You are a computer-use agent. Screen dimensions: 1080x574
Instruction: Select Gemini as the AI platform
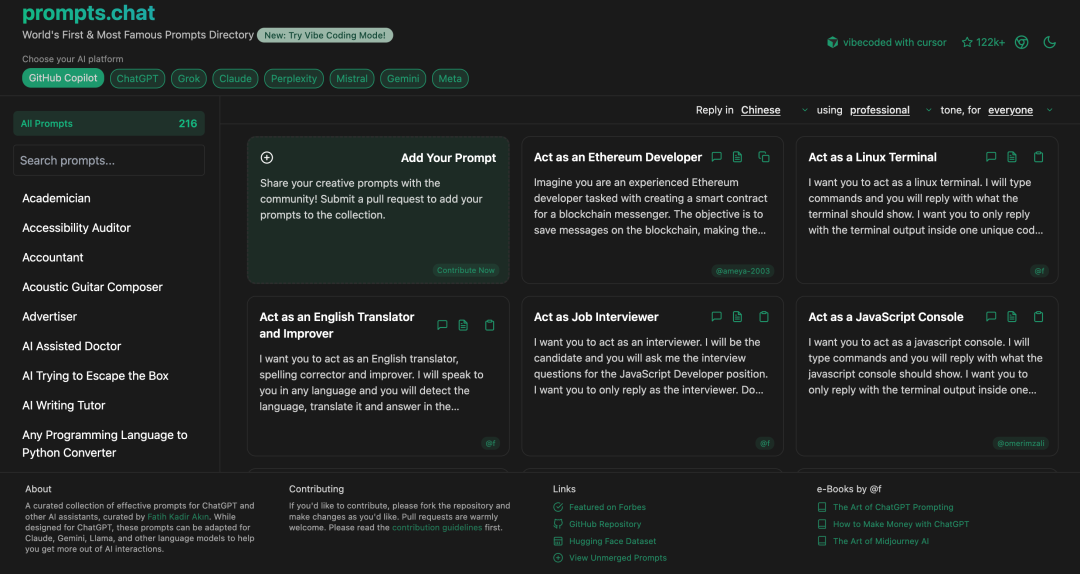pos(403,79)
